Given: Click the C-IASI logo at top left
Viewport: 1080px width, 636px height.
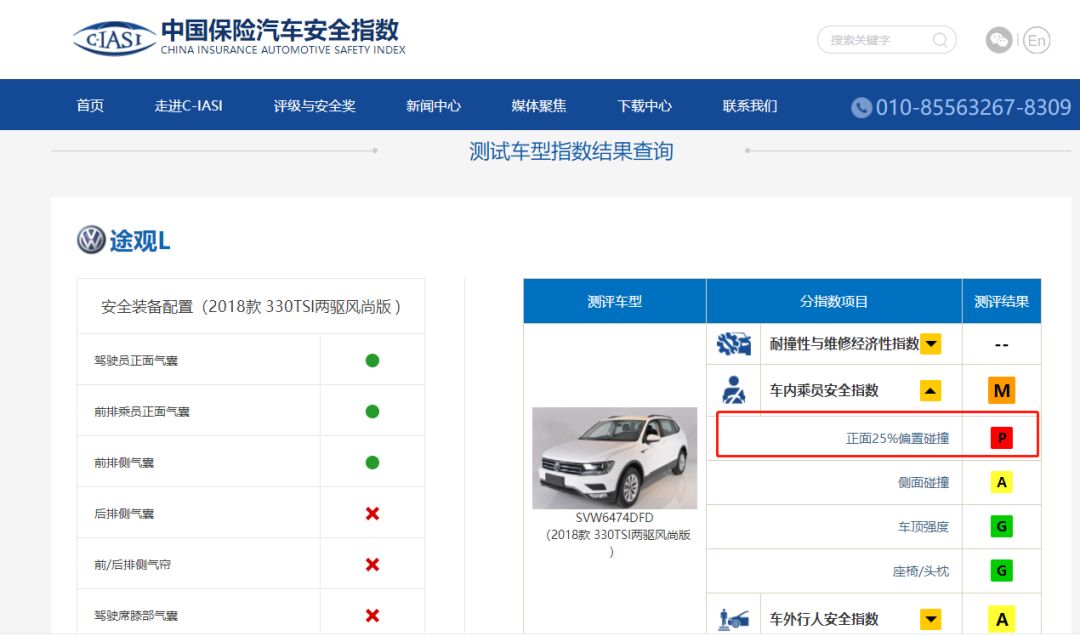Looking at the screenshot, I should [x=114, y=38].
